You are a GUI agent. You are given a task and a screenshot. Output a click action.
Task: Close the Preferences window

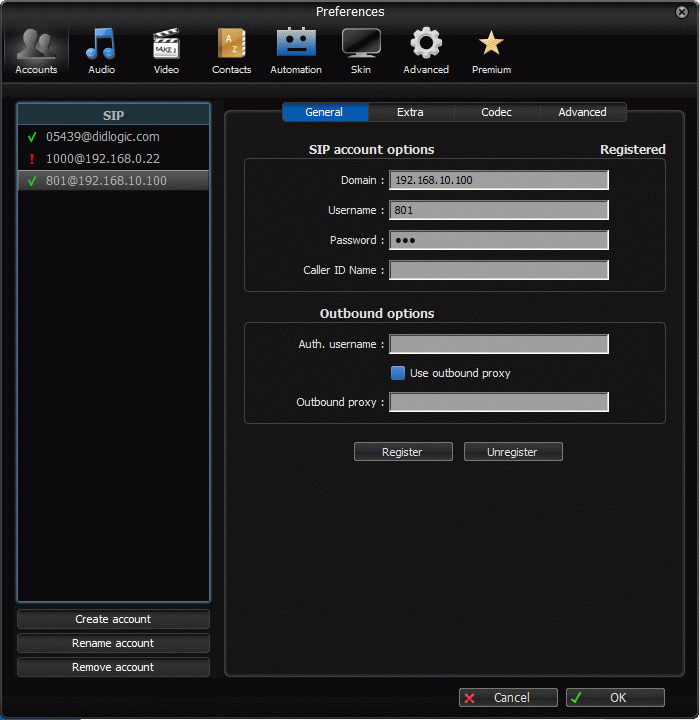(682, 11)
